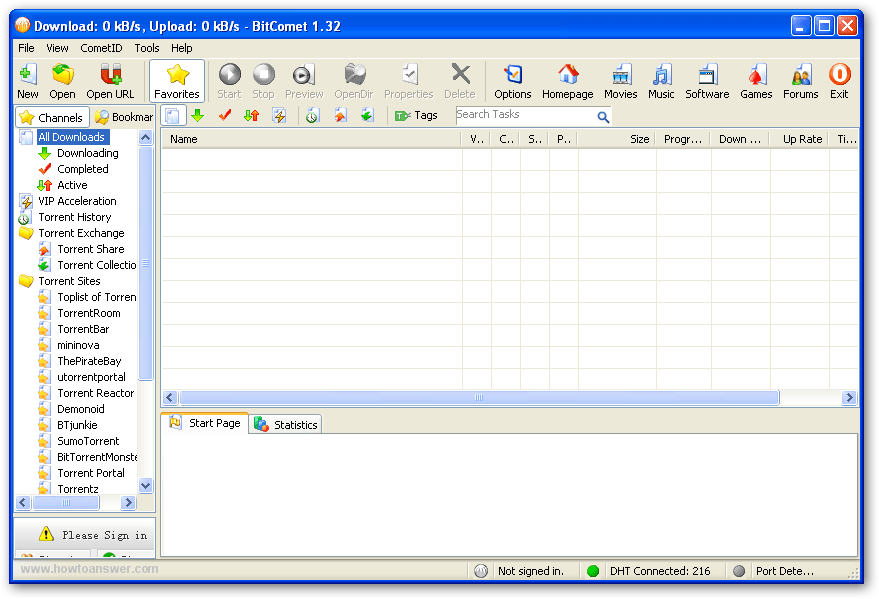Select Completed in the sidebar tree
The image size is (879, 599).
point(82,169)
